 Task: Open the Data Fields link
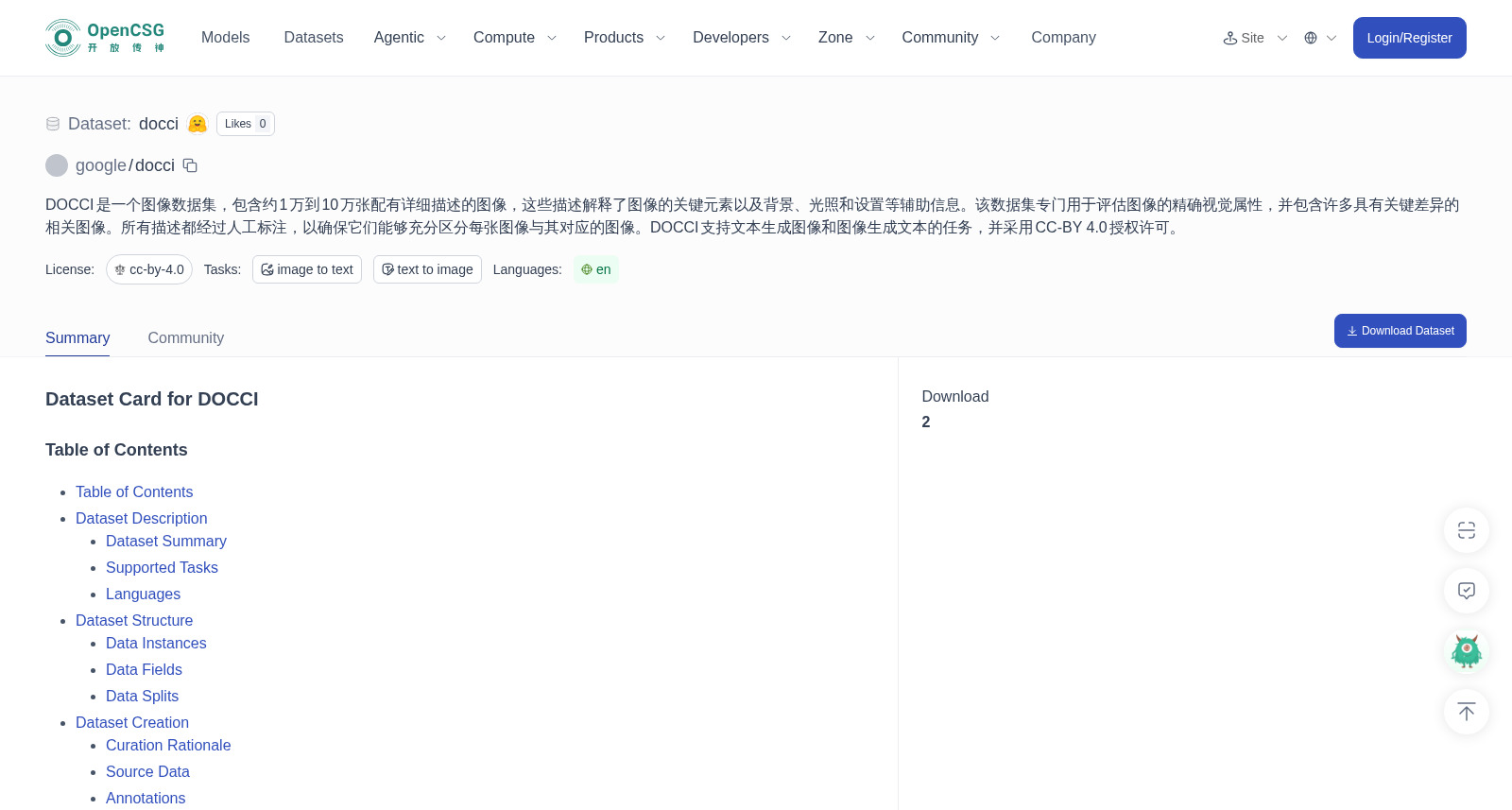pyautogui.click(x=144, y=669)
